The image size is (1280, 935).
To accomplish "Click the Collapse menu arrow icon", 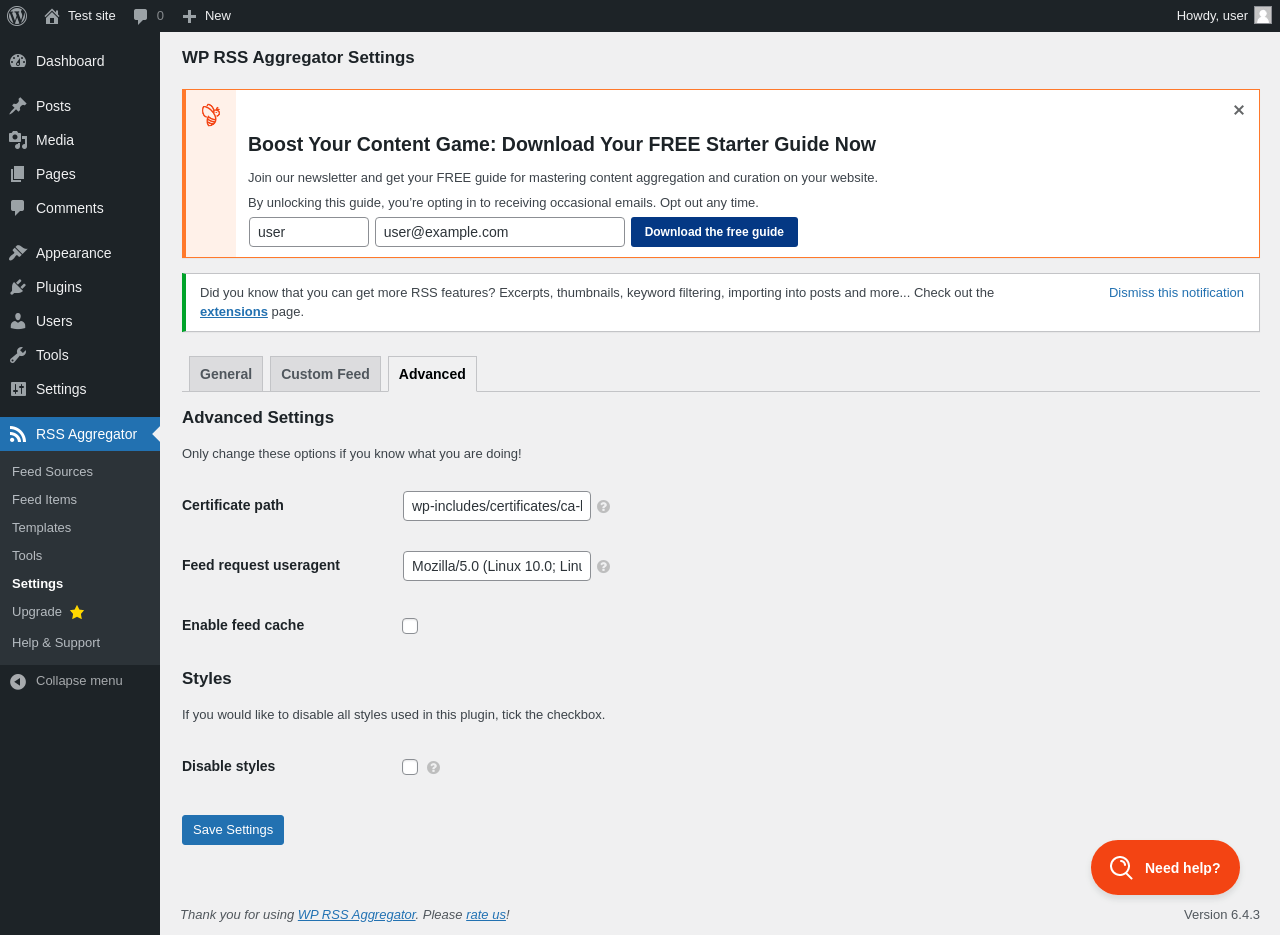I will point(18,681).
